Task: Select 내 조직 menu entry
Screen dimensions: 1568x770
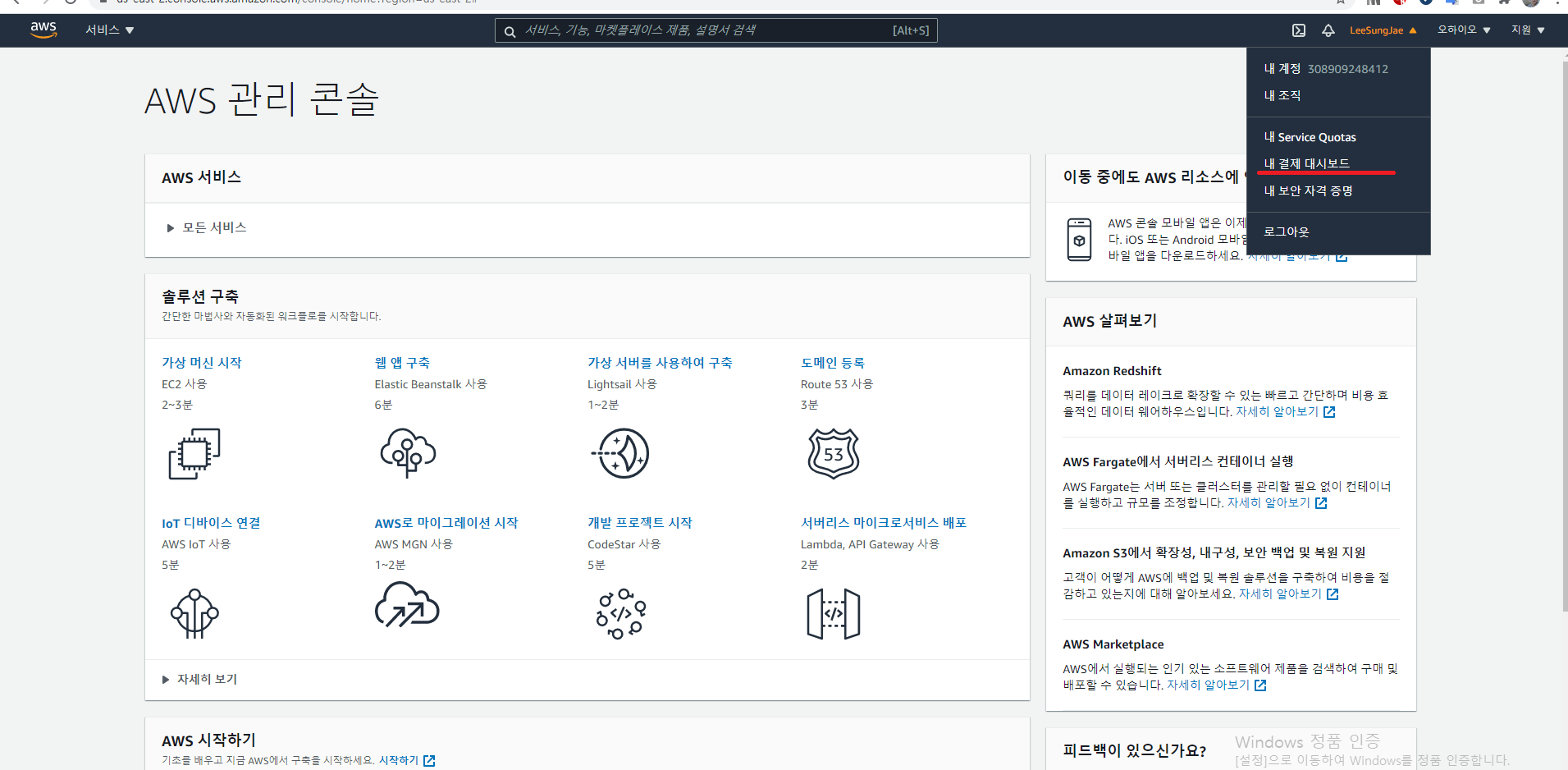Action: click(x=1282, y=96)
